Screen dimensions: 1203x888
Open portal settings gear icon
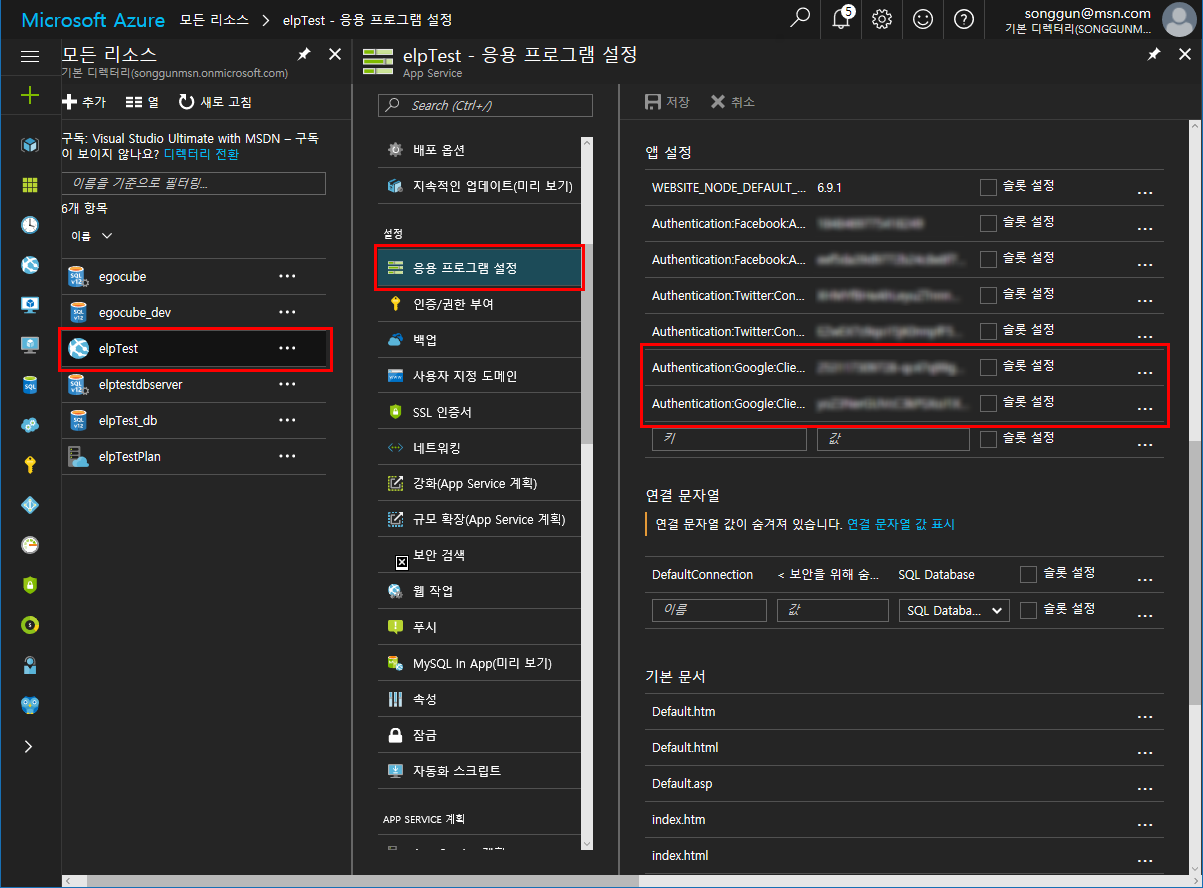tap(881, 19)
